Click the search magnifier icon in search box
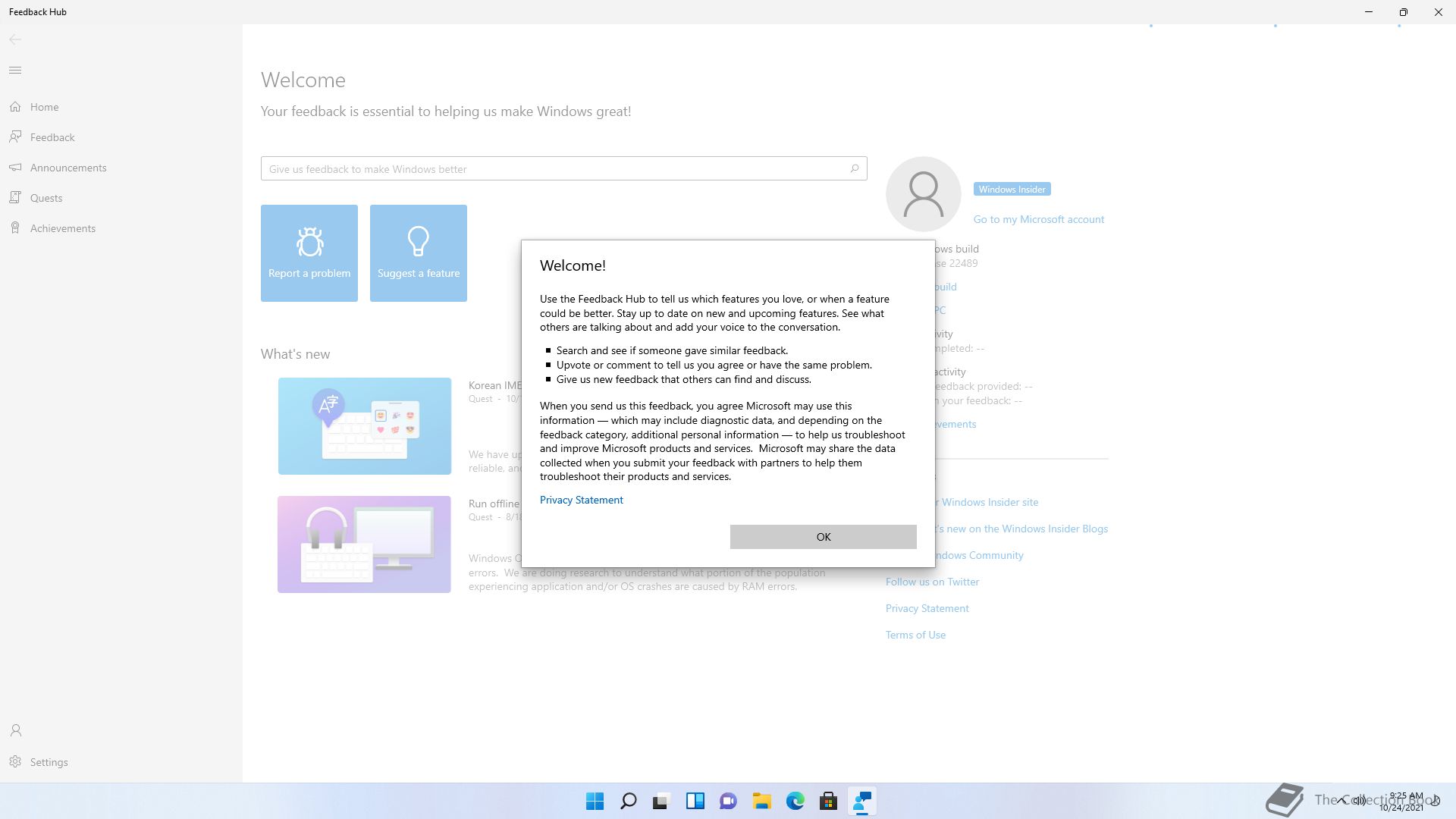The width and height of the screenshot is (1456, 819). 854,168
